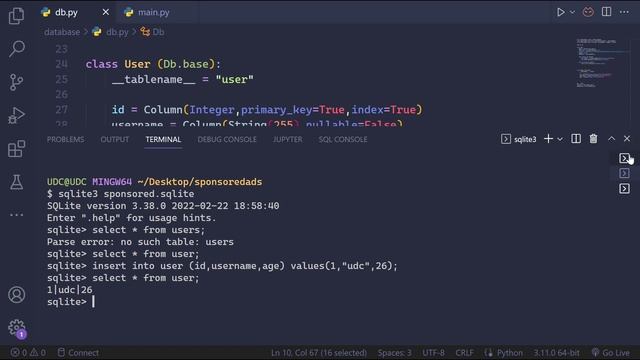Click the __tablename__ = "user" code line
The width and height of the screenshot is (640, 360).
click(182, 79)
